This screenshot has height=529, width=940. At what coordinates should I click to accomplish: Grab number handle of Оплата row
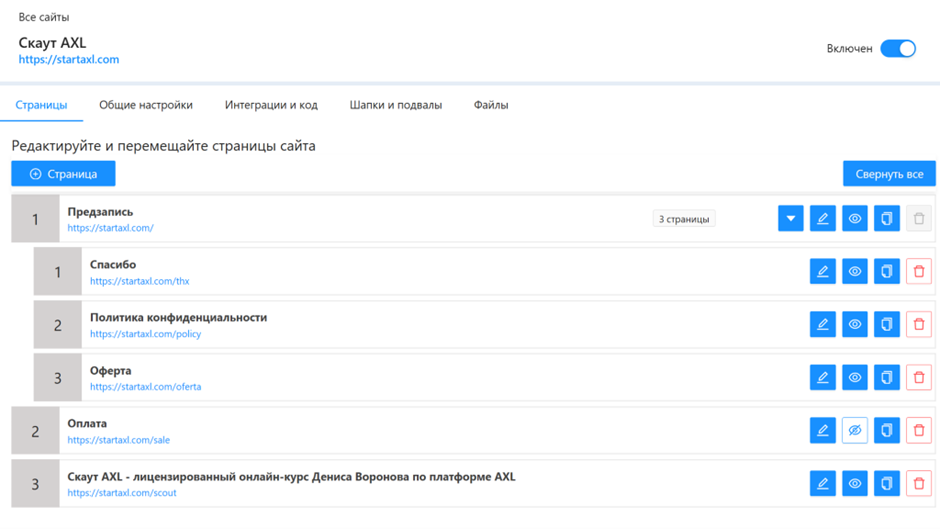tap(35, 431)
